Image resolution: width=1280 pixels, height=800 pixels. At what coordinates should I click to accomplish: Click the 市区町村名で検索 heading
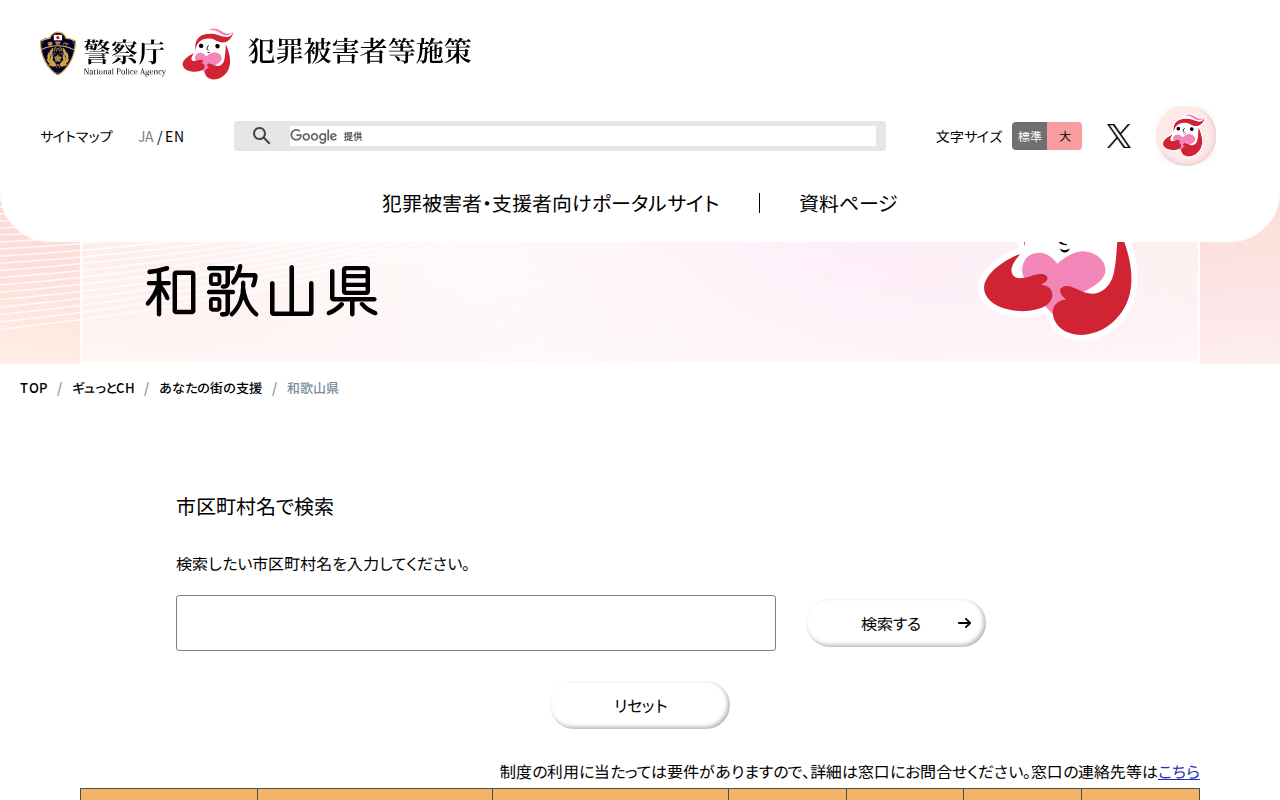click(x=255, y=507)
